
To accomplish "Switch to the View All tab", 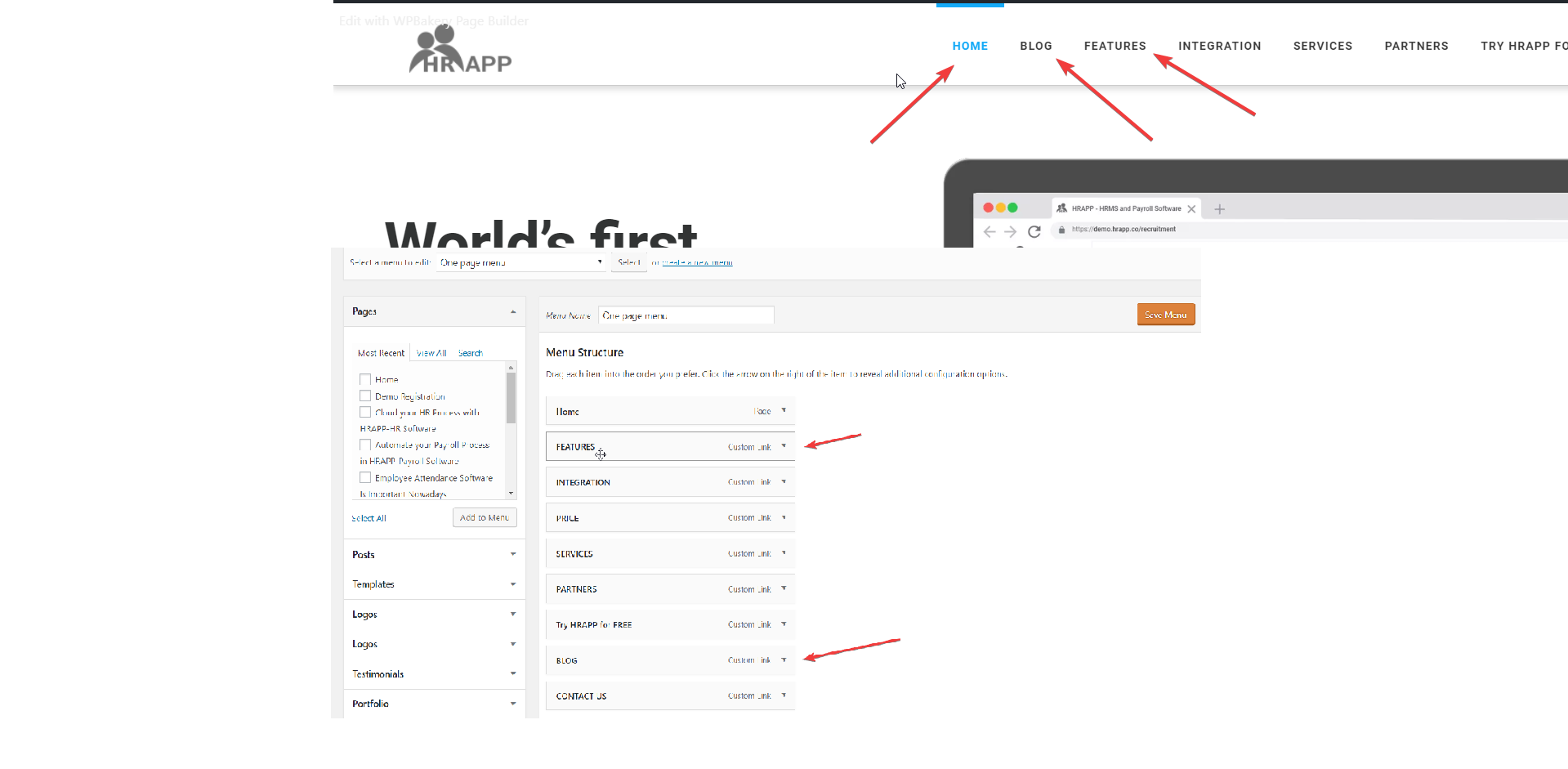I will pos(431,353).
